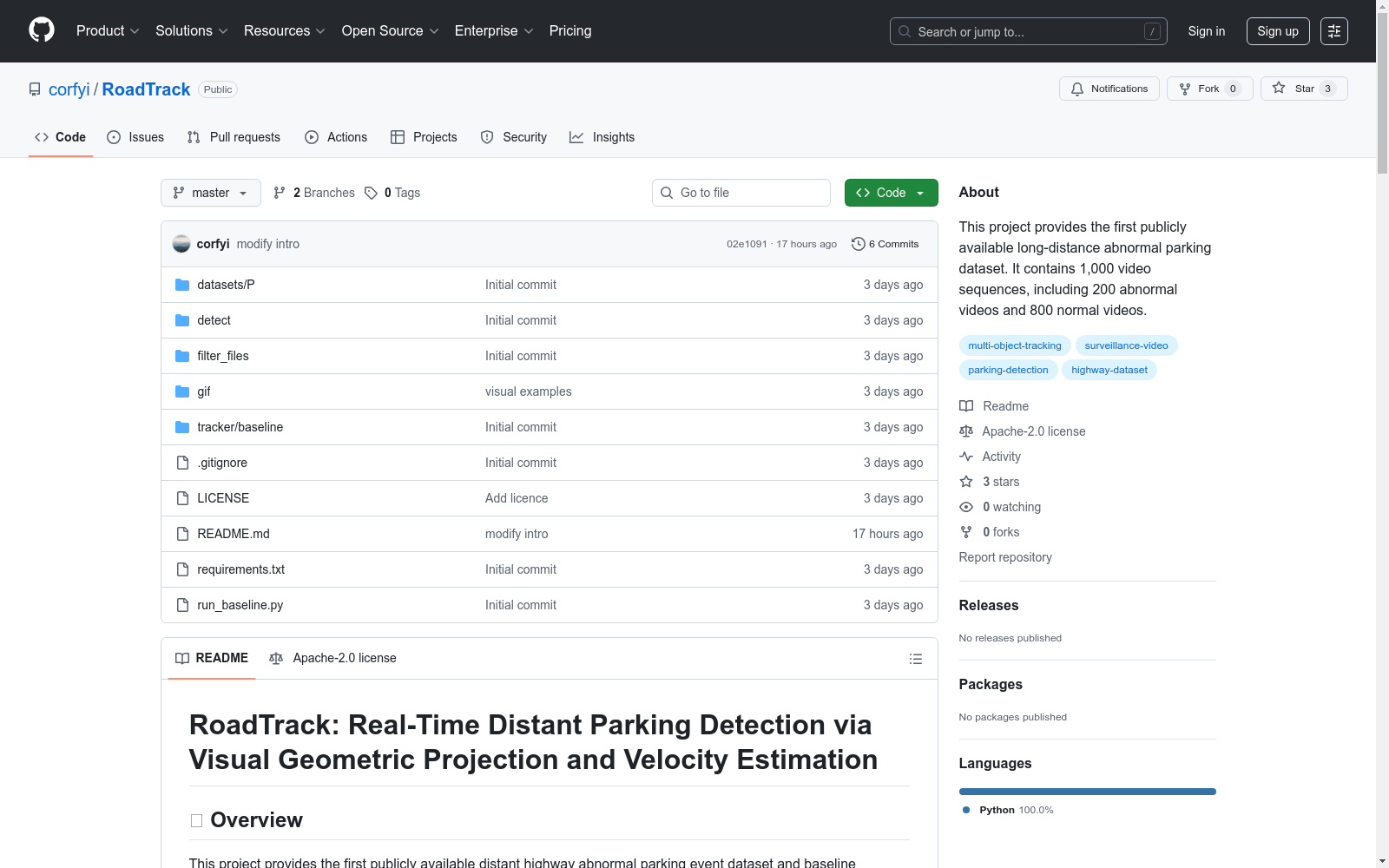Click the pulse icon beside Activity
This screenshot has width=1389, height=868.
[966, 457]
